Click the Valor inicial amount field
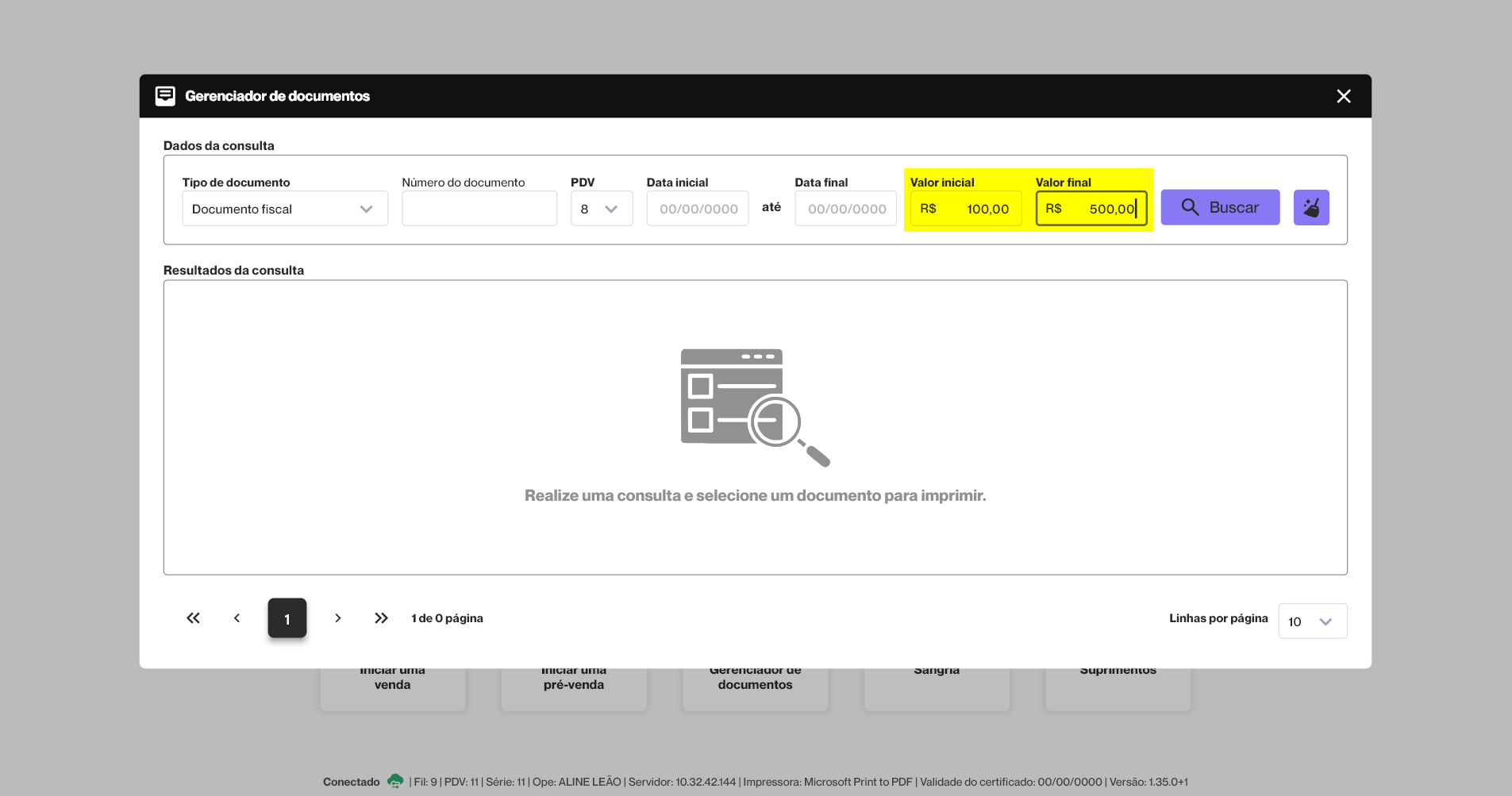Viewport: 1512px width, 796px height. click(x=965, y=209)
